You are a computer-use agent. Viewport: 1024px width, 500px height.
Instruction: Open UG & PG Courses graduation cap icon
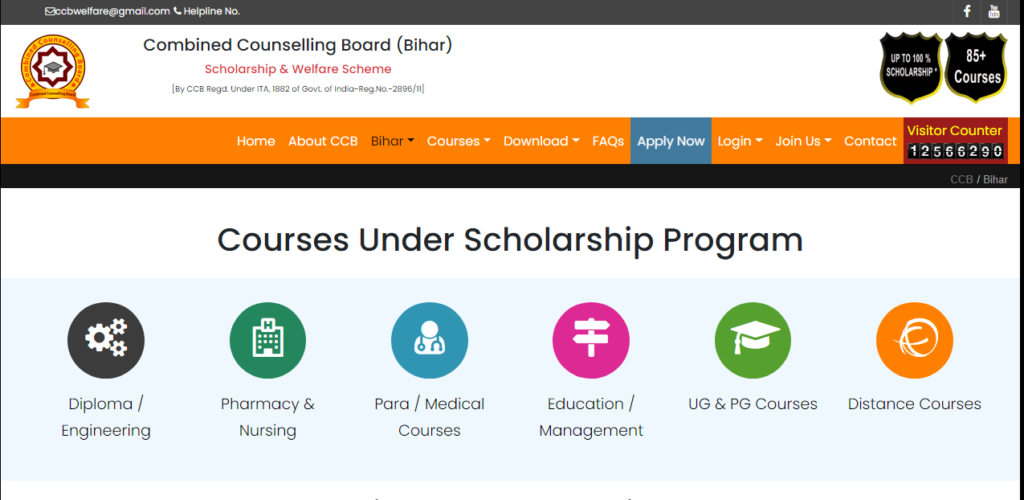[753, 341]
